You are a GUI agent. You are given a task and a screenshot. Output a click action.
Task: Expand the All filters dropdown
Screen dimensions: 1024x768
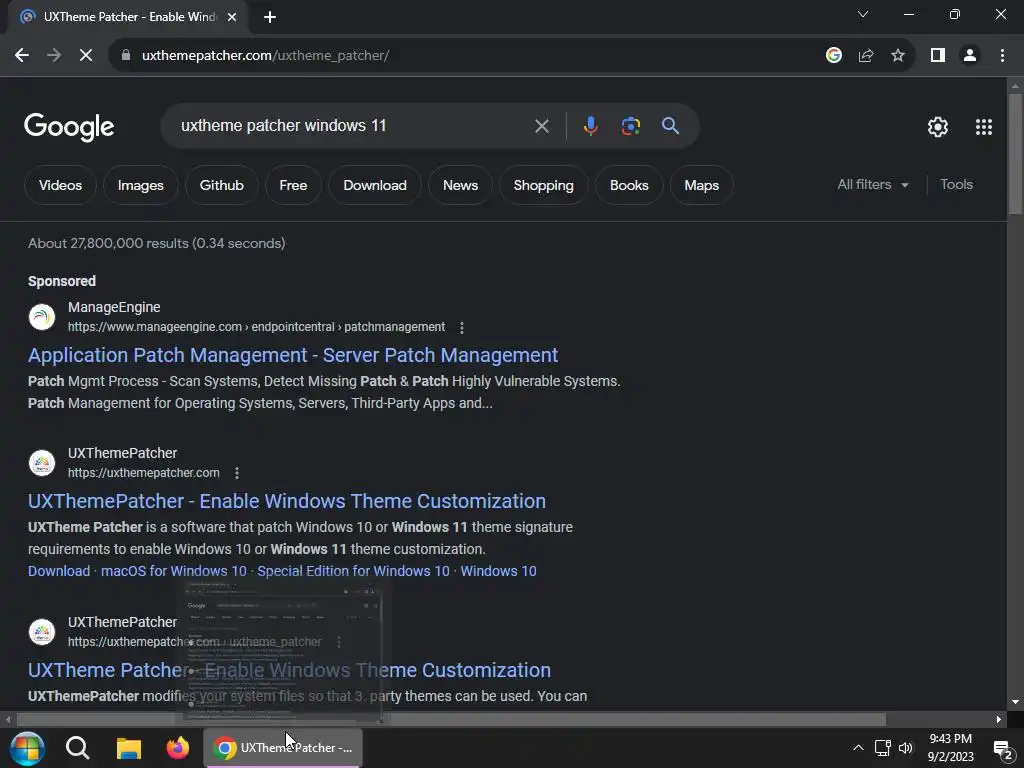873,185
